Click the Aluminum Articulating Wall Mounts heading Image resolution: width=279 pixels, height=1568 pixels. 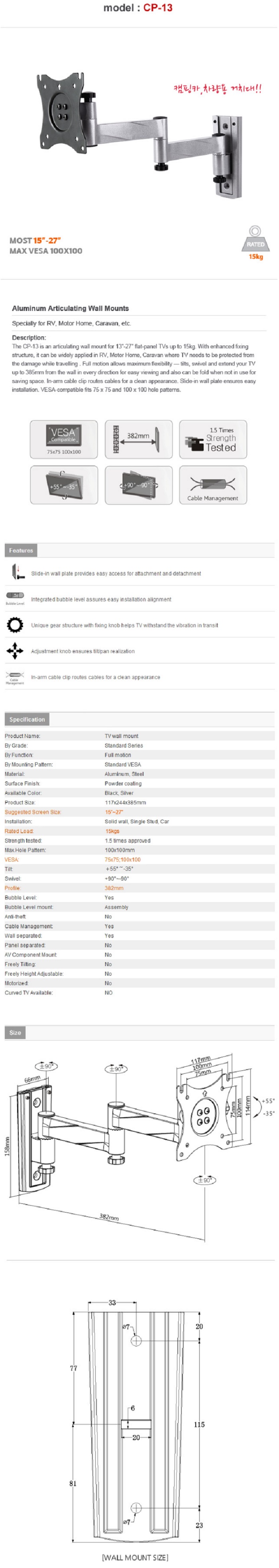[x=71, y=308]
